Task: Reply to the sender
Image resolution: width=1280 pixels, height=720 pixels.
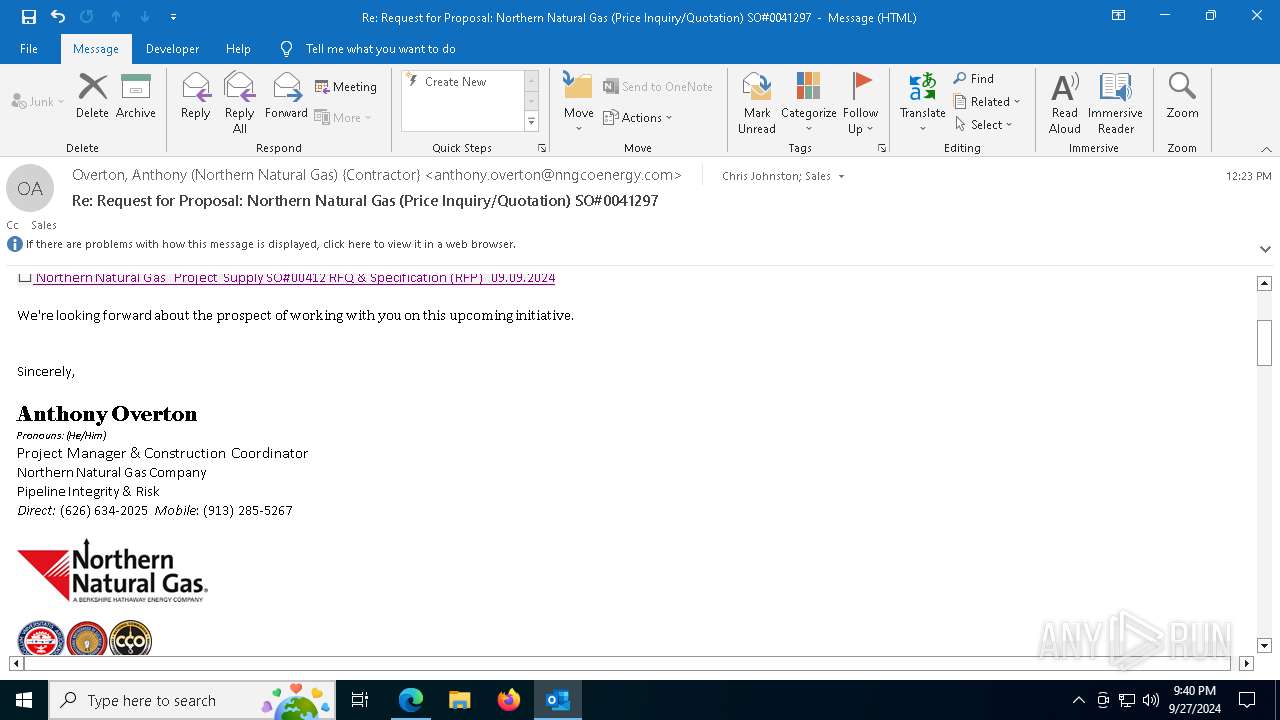Action: click(x=196, y=97)
